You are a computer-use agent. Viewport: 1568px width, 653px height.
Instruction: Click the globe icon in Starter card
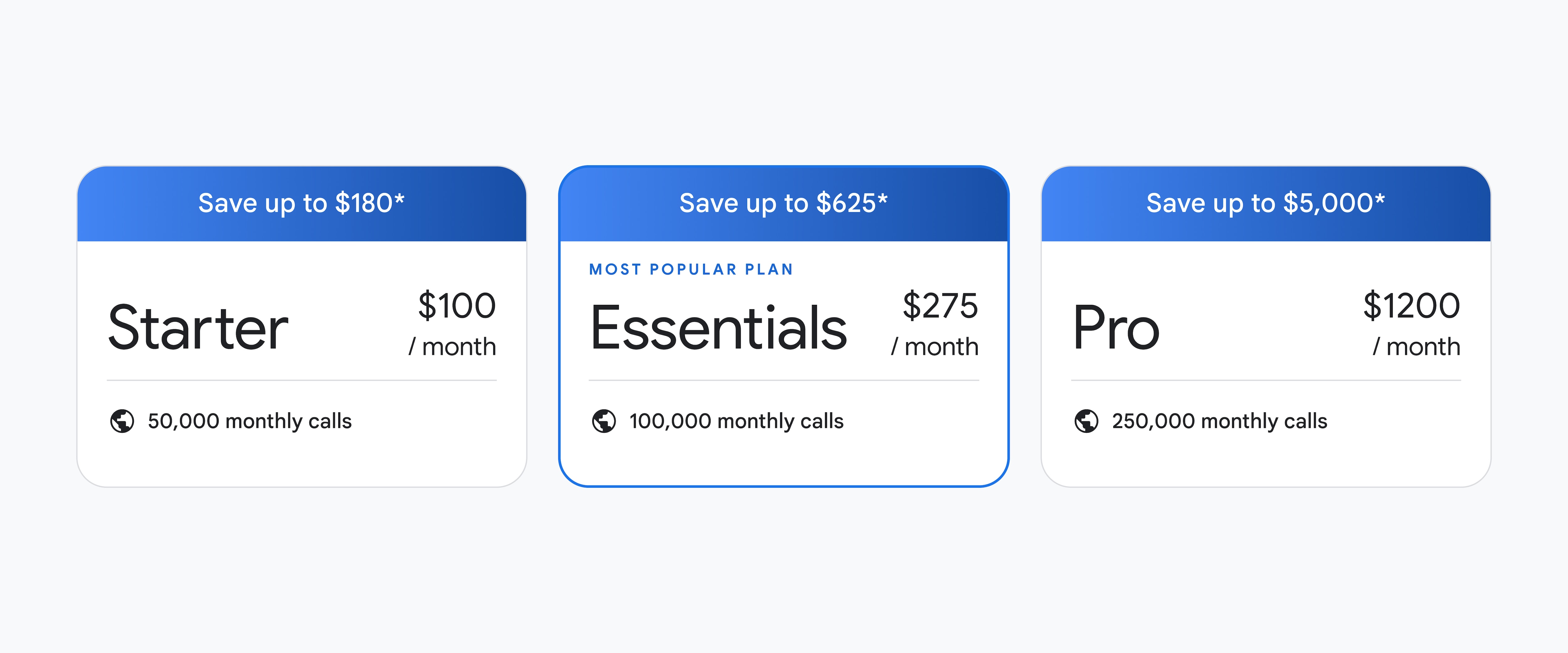(x=122, y=420)
